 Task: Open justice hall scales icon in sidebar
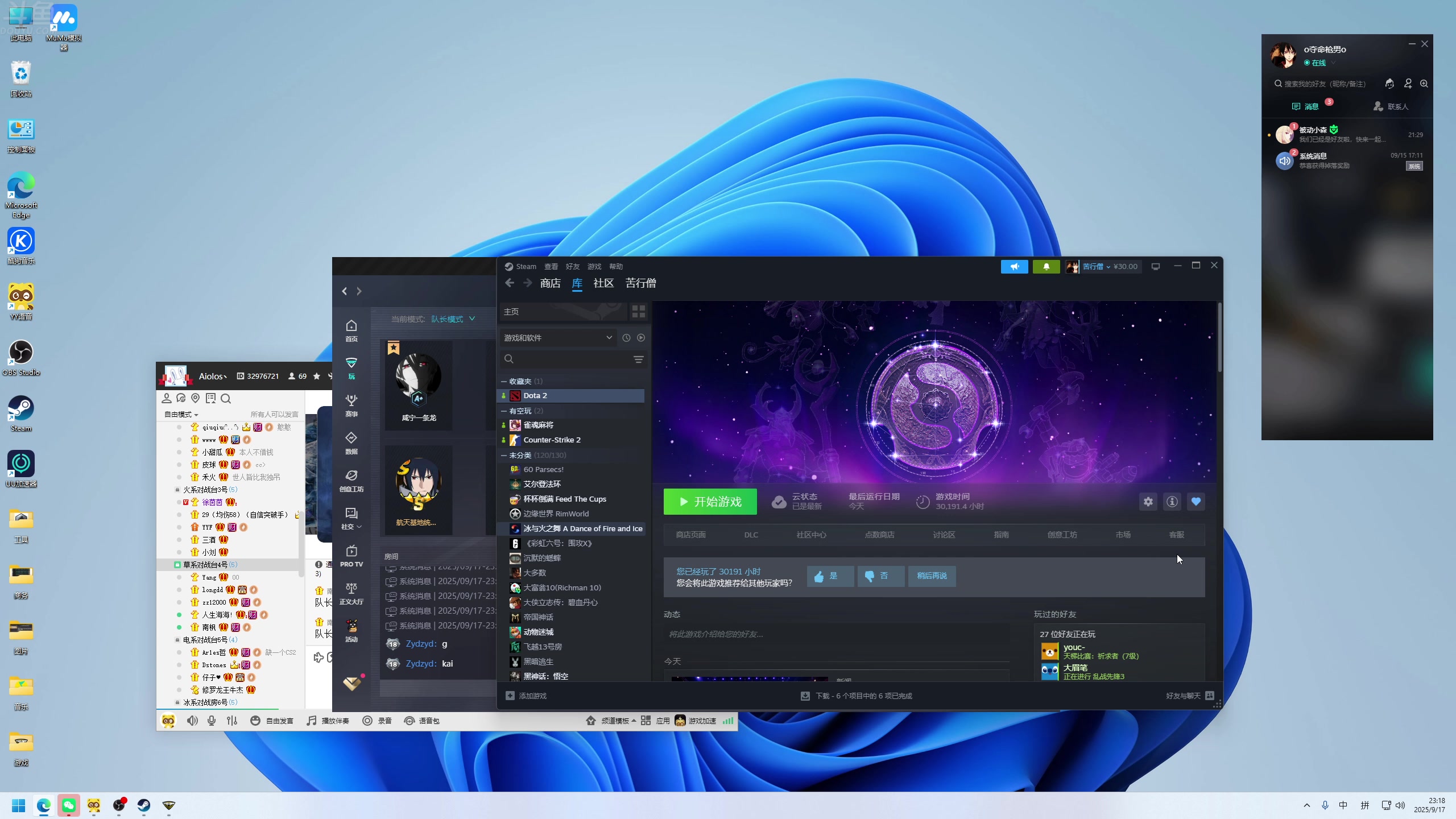(x=351, y=593)
